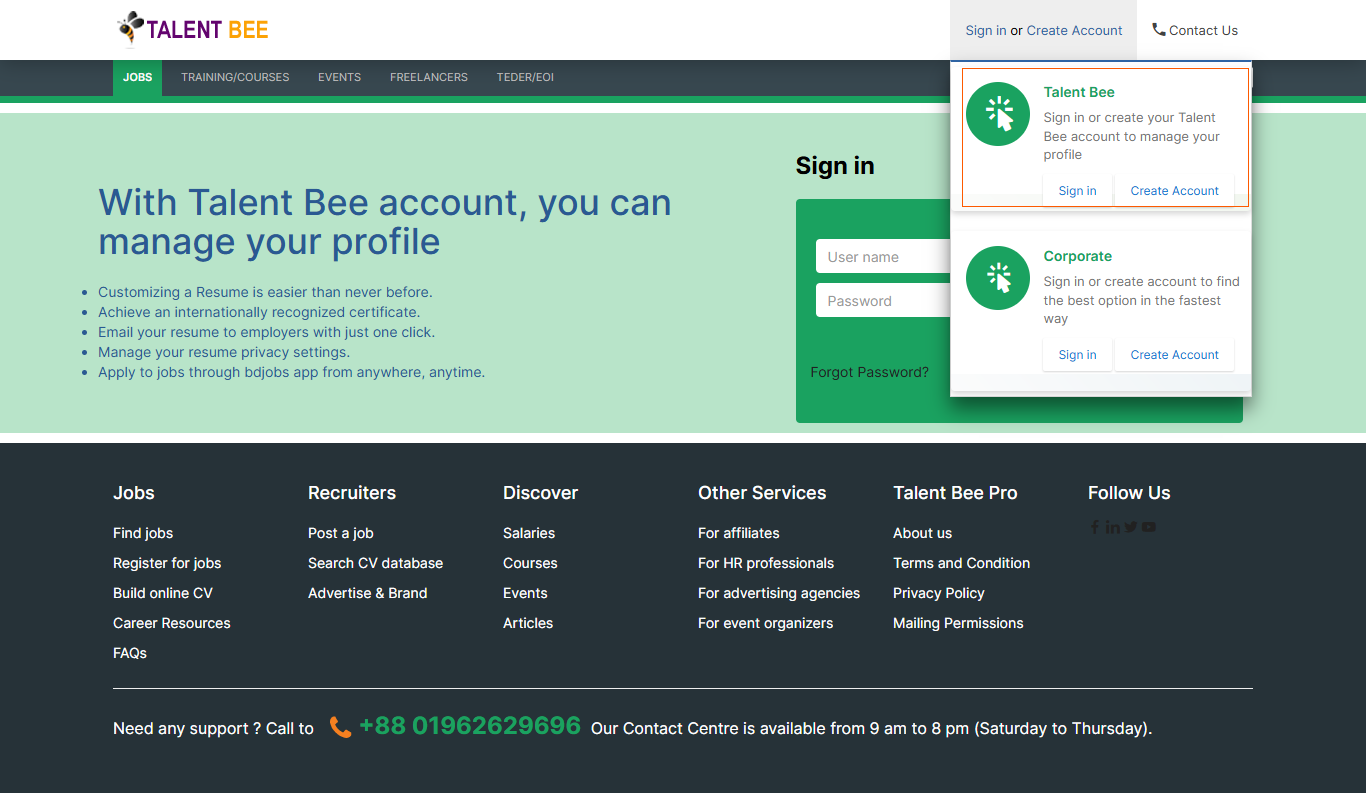Click into the User name field

[882, 257]
